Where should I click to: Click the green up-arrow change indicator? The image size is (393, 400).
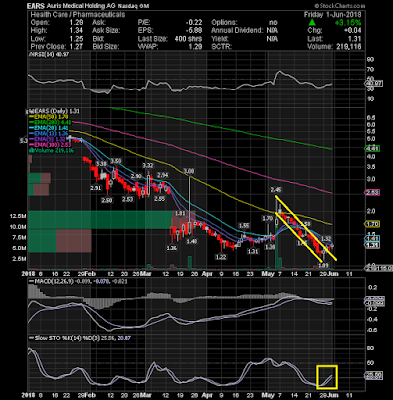pos(312,23)
